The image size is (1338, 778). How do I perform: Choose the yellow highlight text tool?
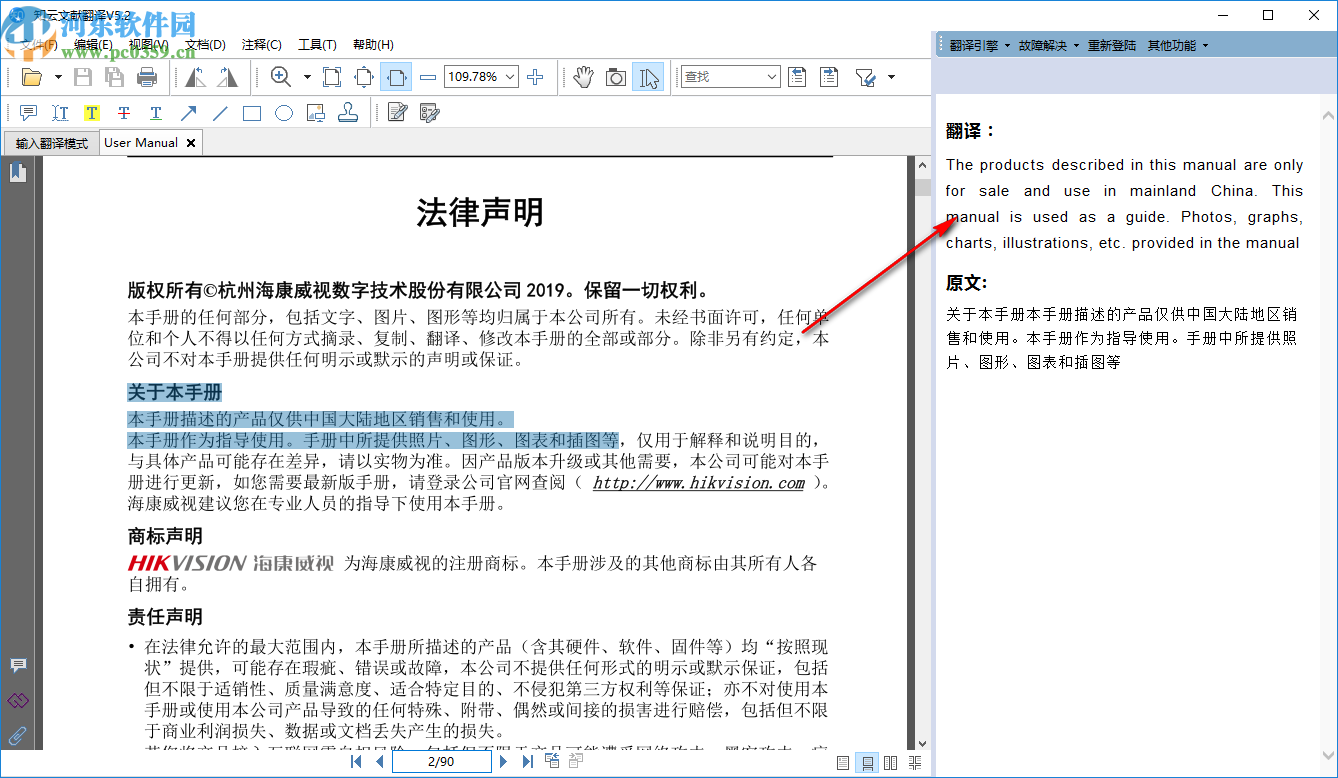coord(92,113)
